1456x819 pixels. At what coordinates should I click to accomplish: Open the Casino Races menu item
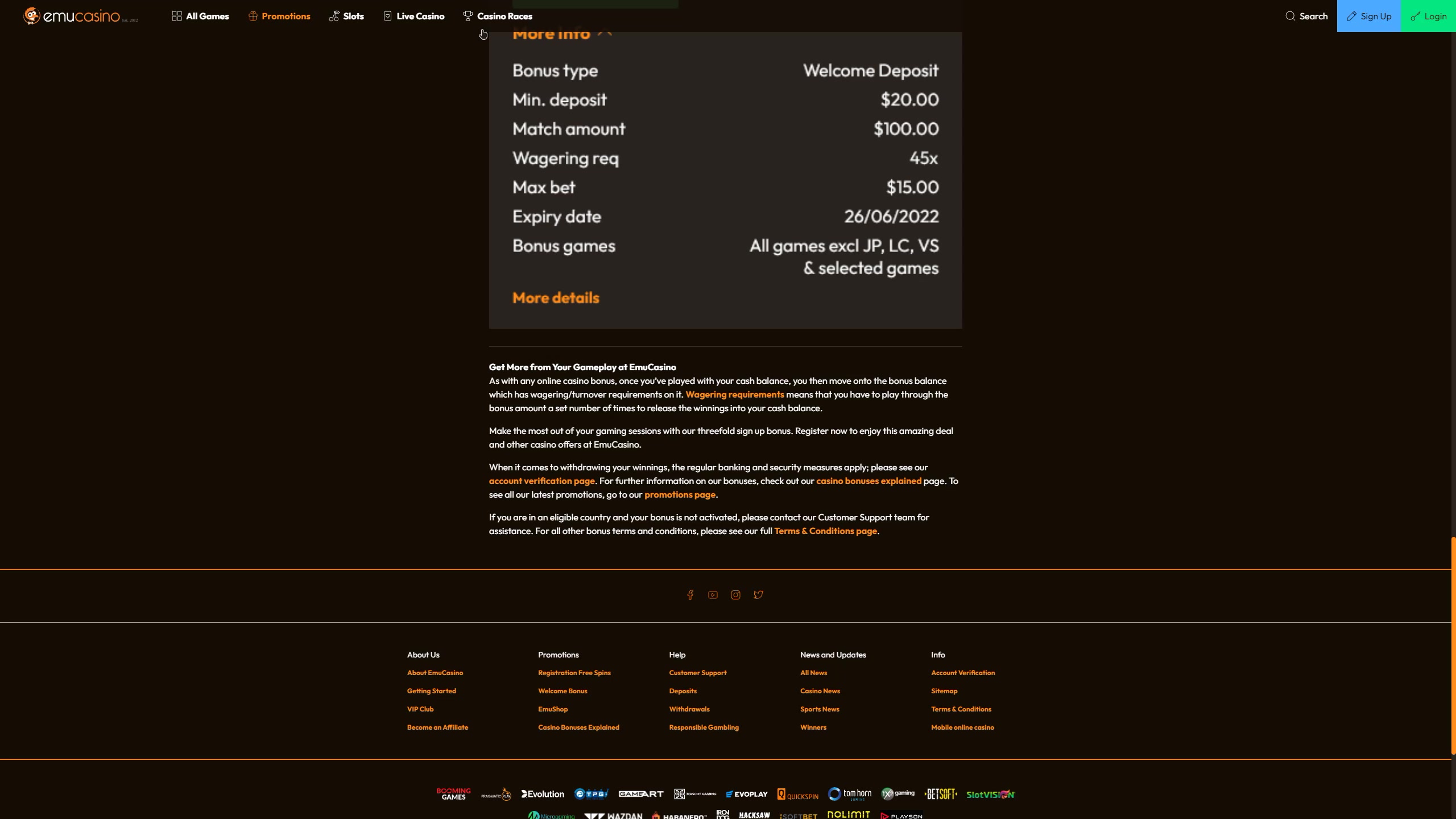click(498, 16)
